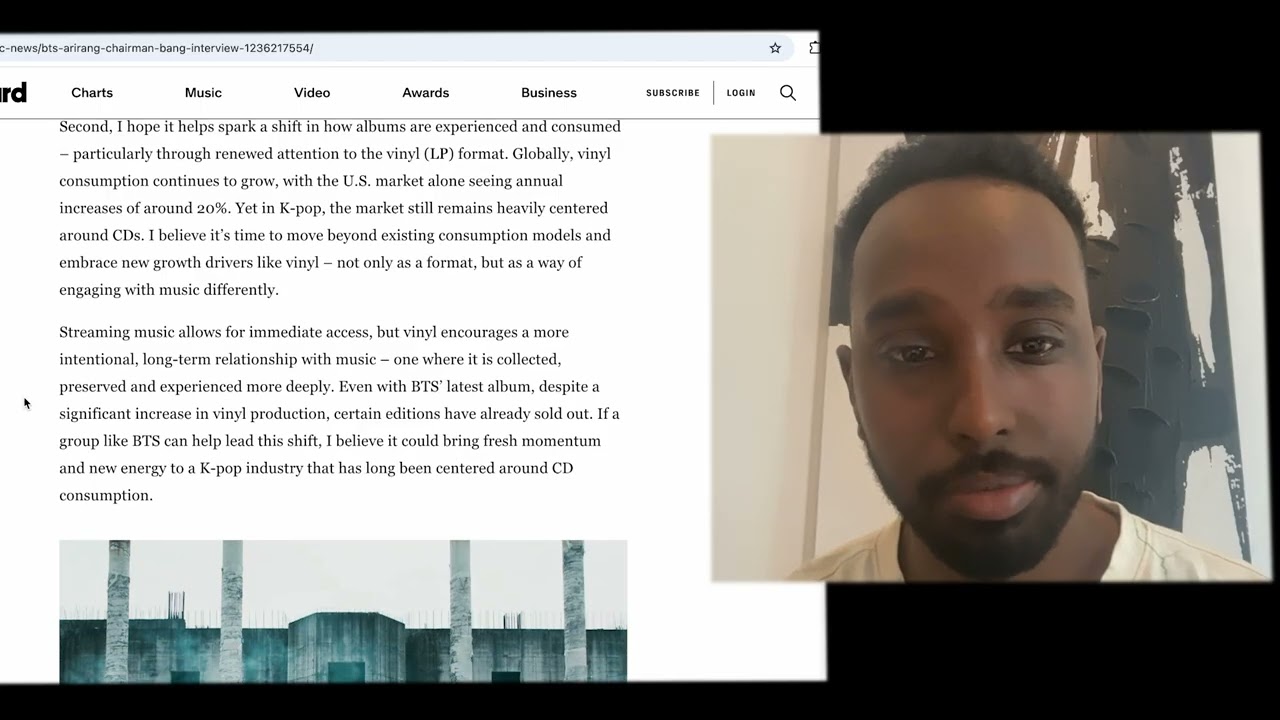1280x720 pixels.
Task: Click the SUBSCRIBE button
Action: point(673,93)
